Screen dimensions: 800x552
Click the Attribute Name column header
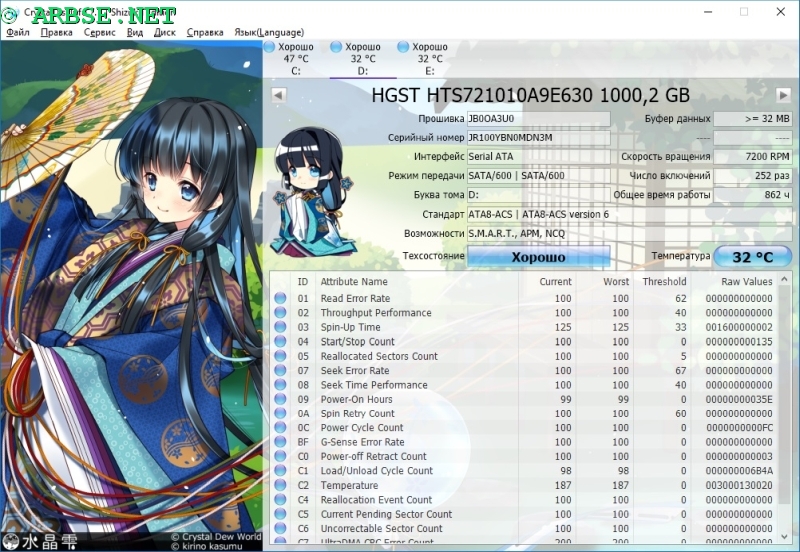[417, 282]
